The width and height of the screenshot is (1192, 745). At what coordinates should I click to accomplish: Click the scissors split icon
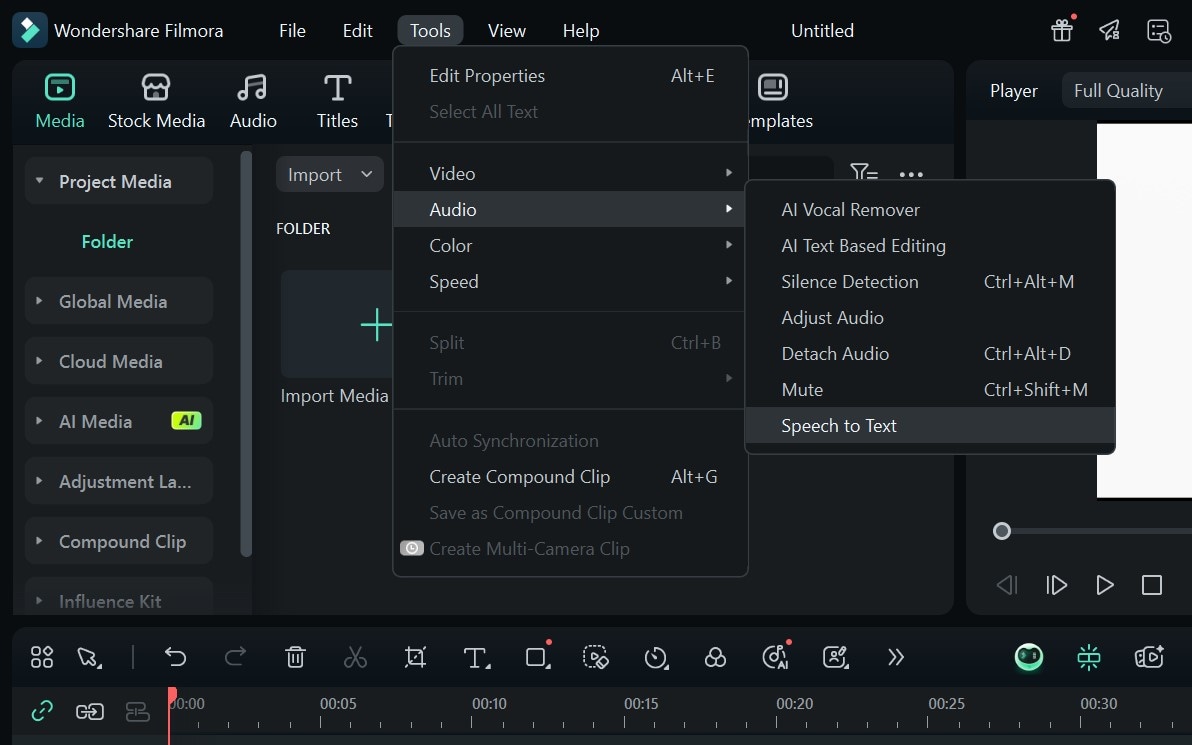point(355,657)
